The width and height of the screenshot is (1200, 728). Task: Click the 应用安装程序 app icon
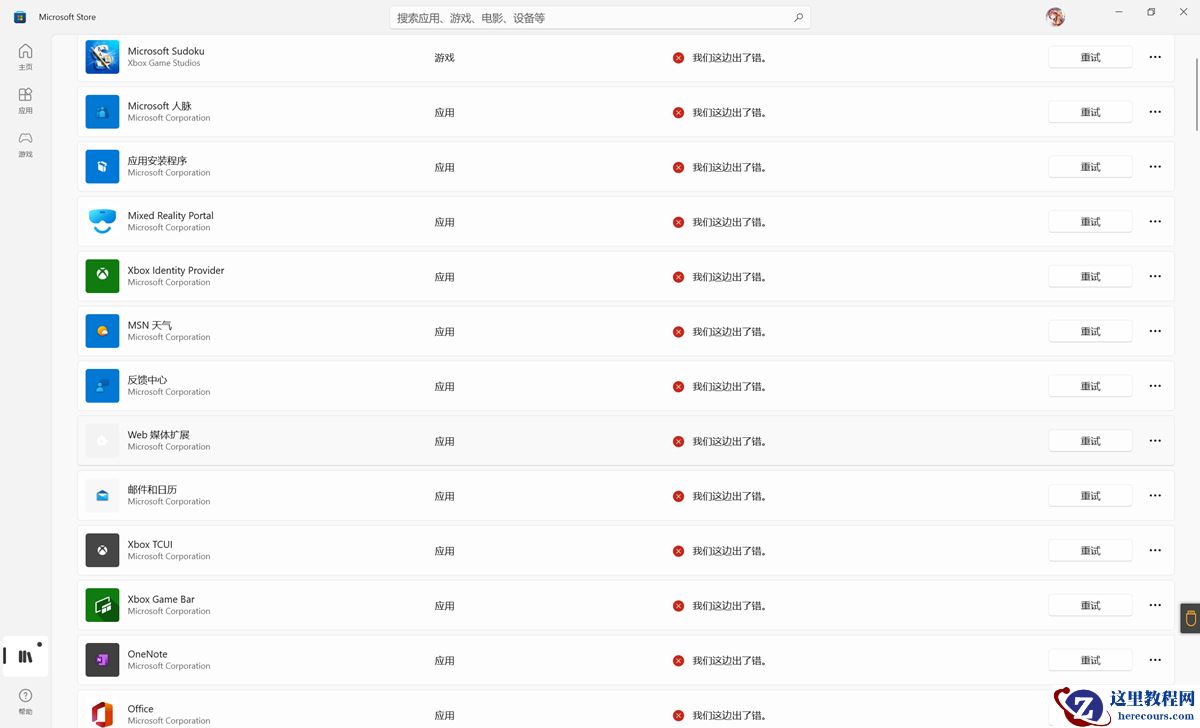(102, 167)
